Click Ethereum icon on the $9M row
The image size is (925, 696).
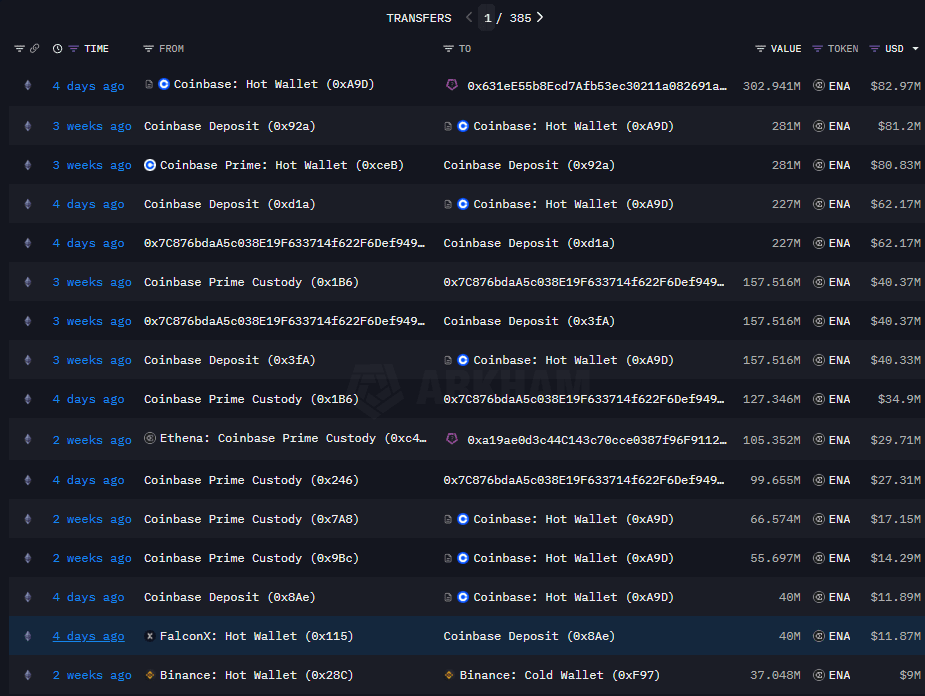pyautogui.click(x=28, y=675)
